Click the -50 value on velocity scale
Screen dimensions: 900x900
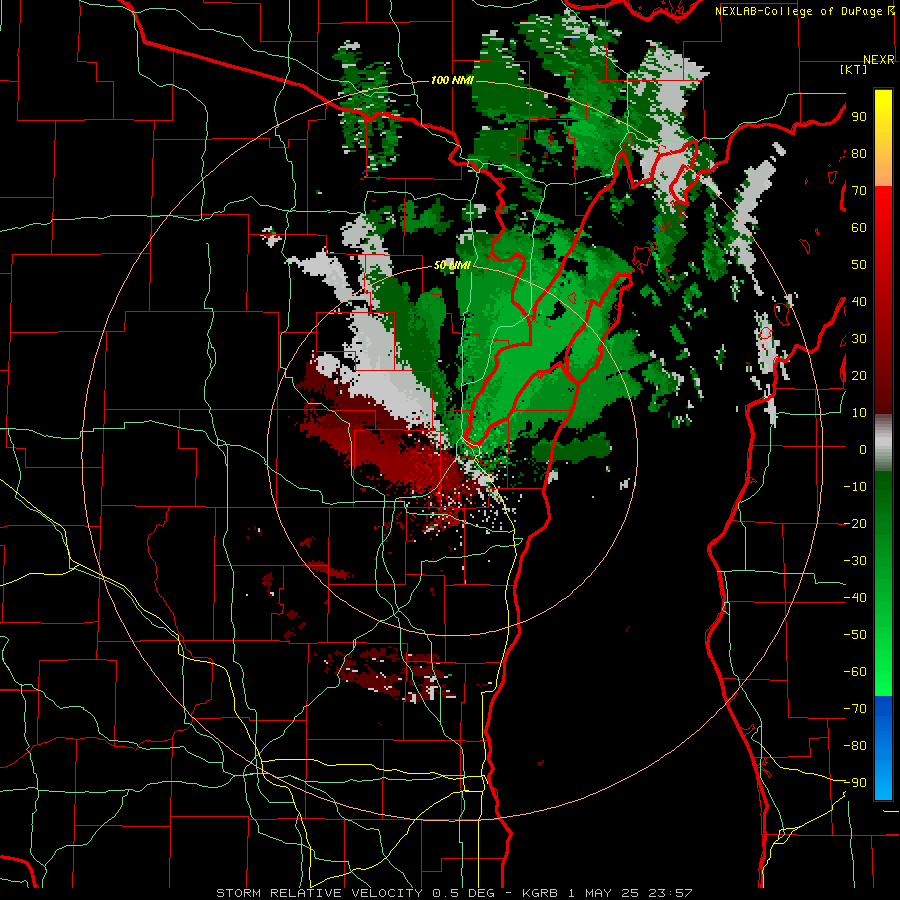click(855, 635)
